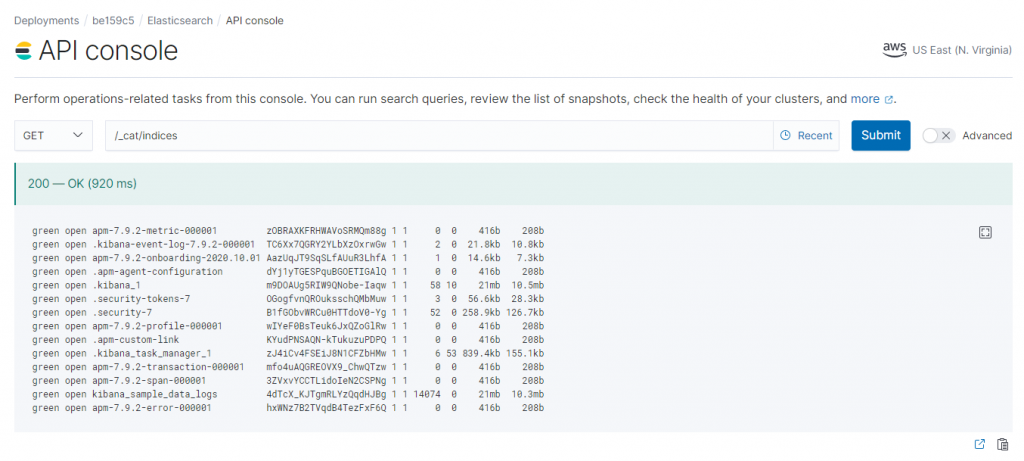Screen dimensions: 1024x461
Task: Click UUID 4dTcX_KJTgmRLYzQqdHJBg
Action: (327, 394)
